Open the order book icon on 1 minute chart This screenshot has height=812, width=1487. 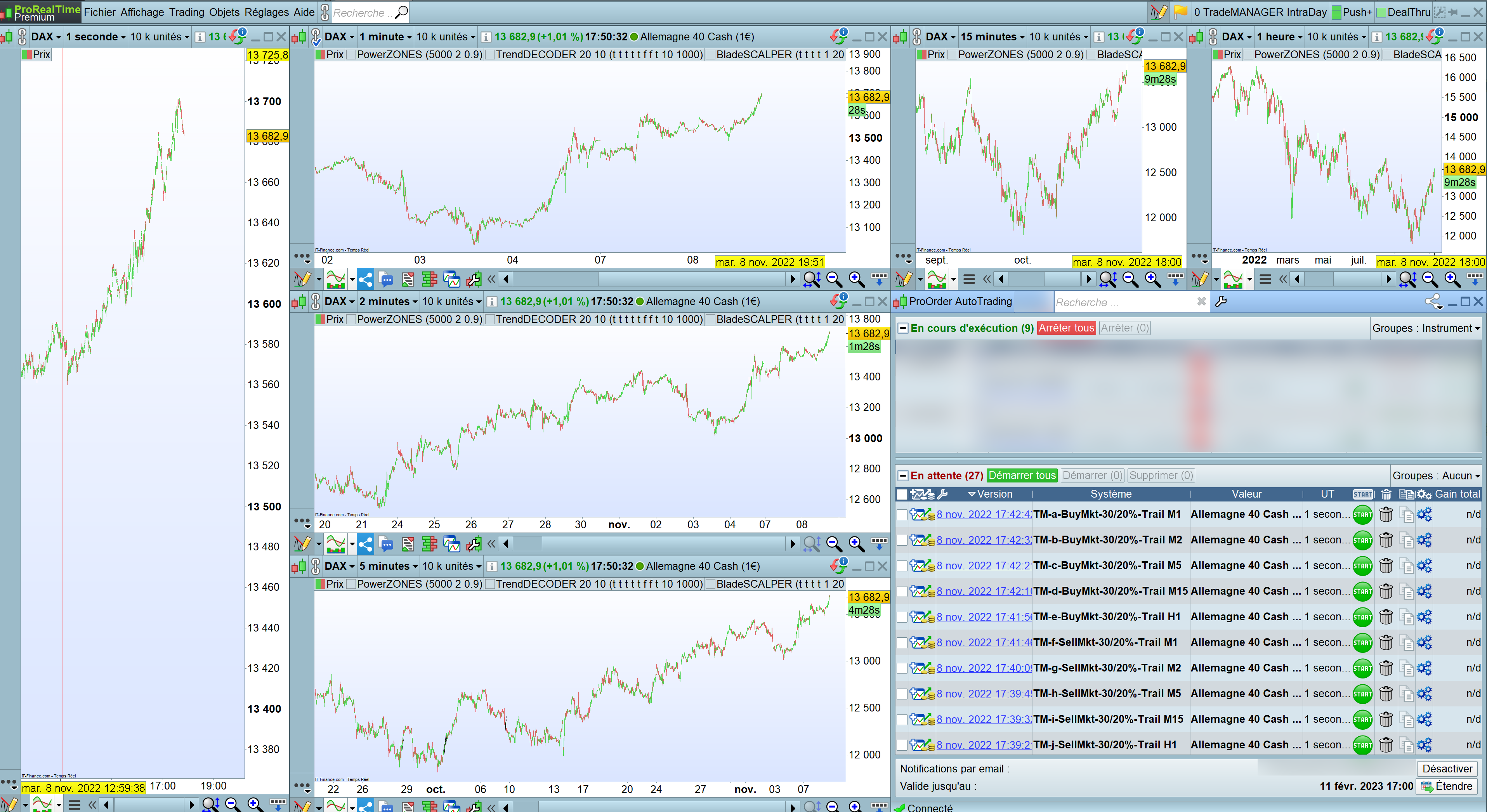tap(429, 280)
